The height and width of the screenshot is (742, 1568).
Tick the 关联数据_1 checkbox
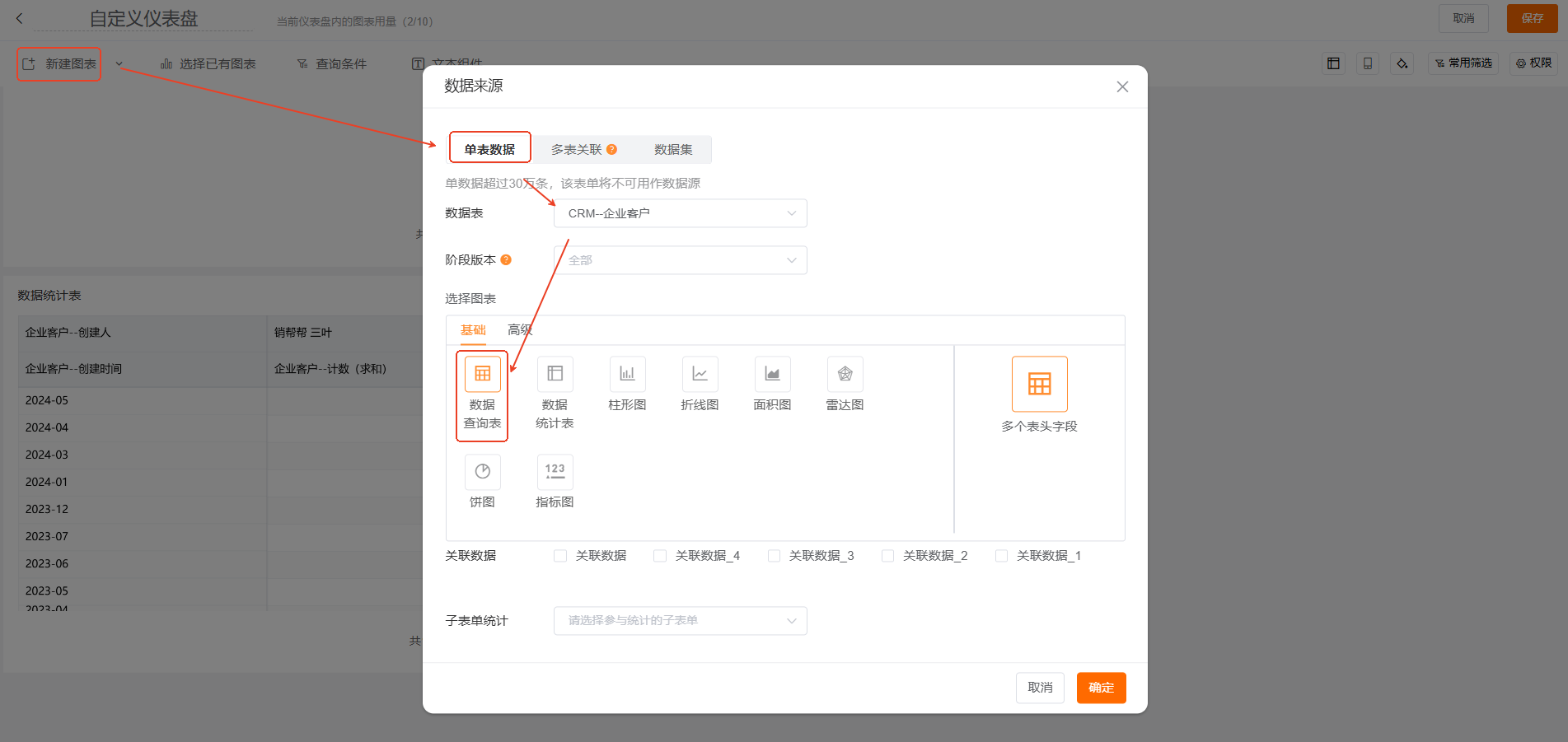(x=1001, y=556)
